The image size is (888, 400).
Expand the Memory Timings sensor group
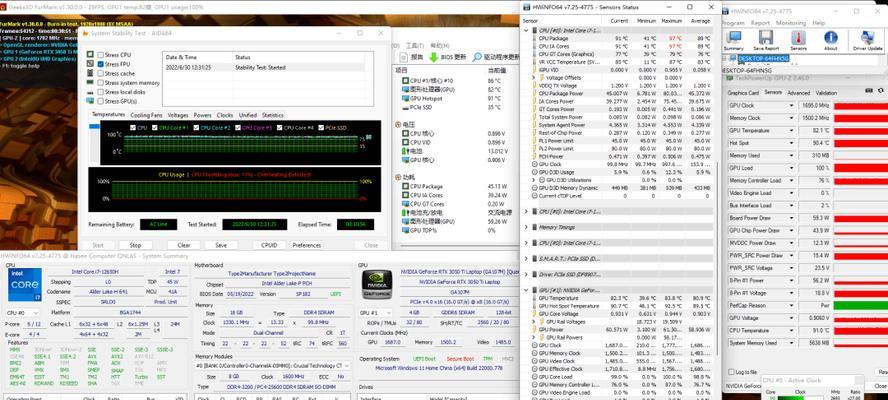click(526, 227)
